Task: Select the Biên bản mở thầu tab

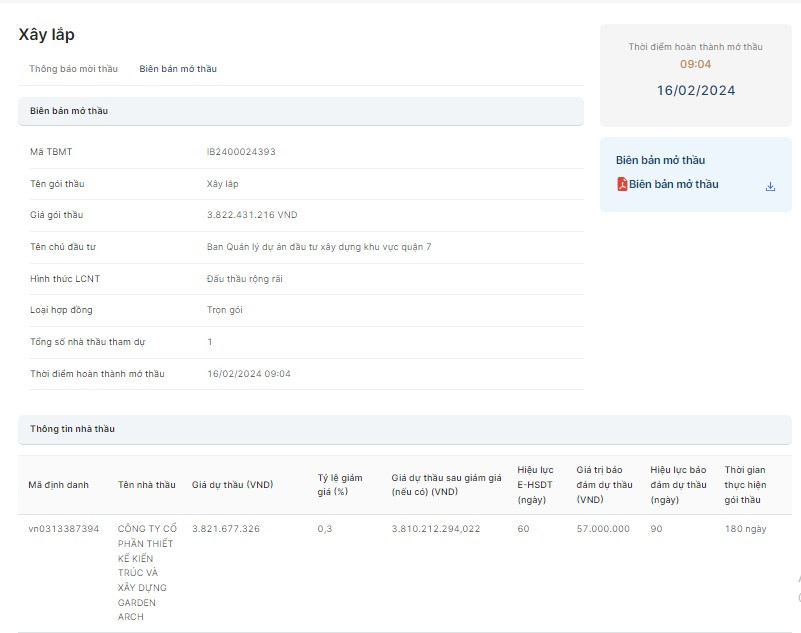Action: [178, 69]
